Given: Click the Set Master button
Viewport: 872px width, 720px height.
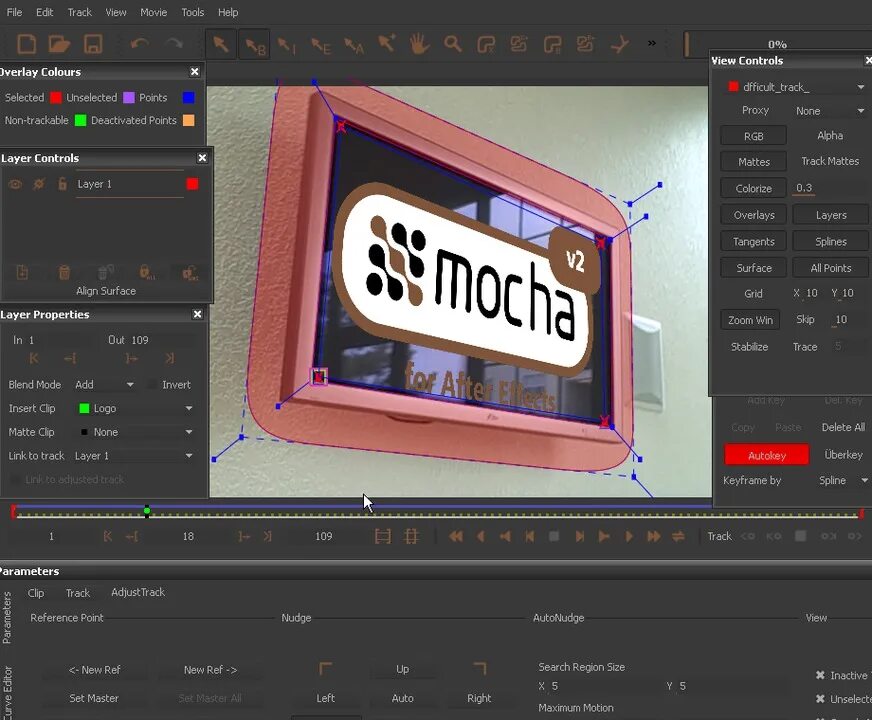Looking at the screenshot, I should 94,698.
